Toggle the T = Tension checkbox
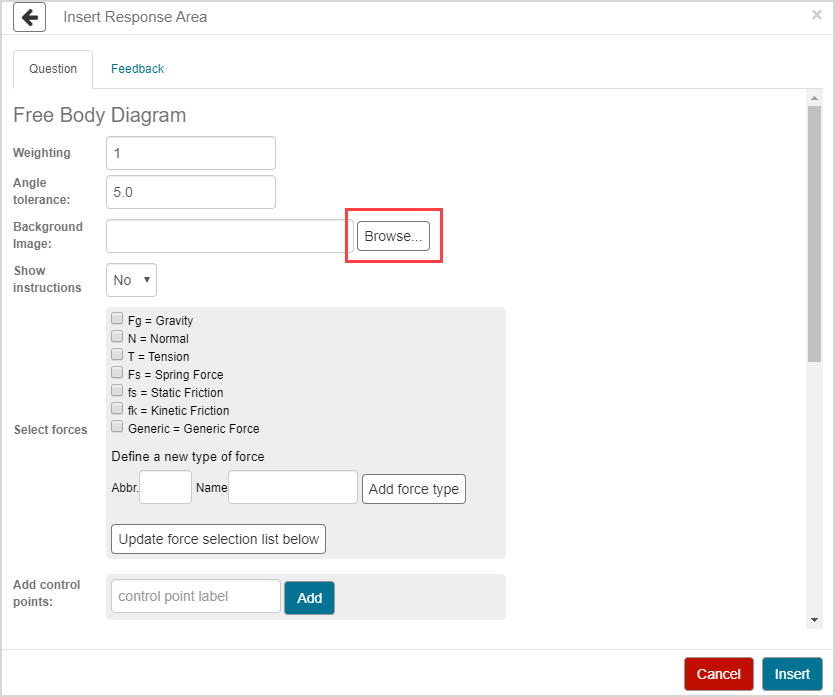This screenshot has height=697, width=835. point(117,355)
